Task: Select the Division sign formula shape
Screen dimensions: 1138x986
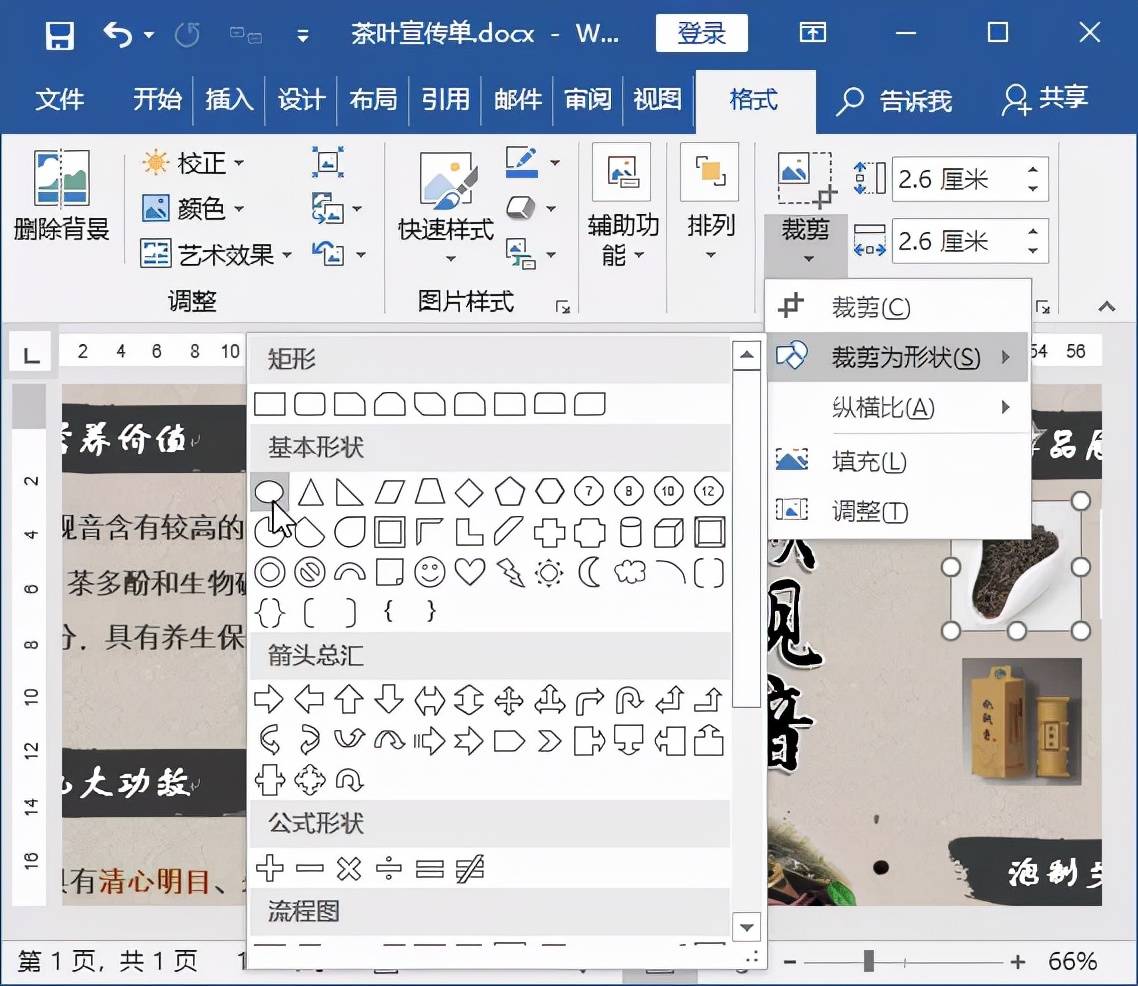Action: tap(389, 868)
